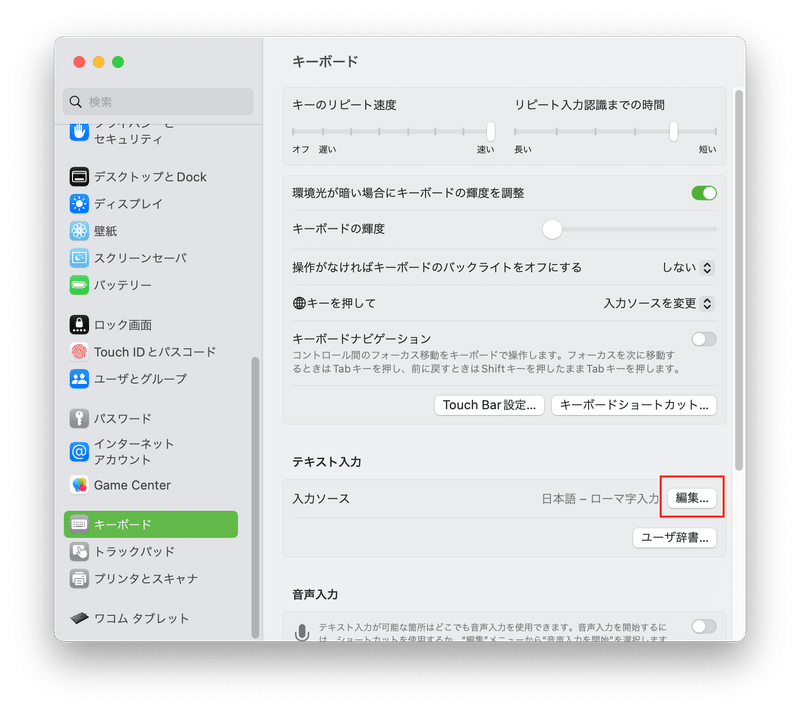Open デスクトップとDock settings icon
Screen dimensions: 800x713
tap(79, 177)
